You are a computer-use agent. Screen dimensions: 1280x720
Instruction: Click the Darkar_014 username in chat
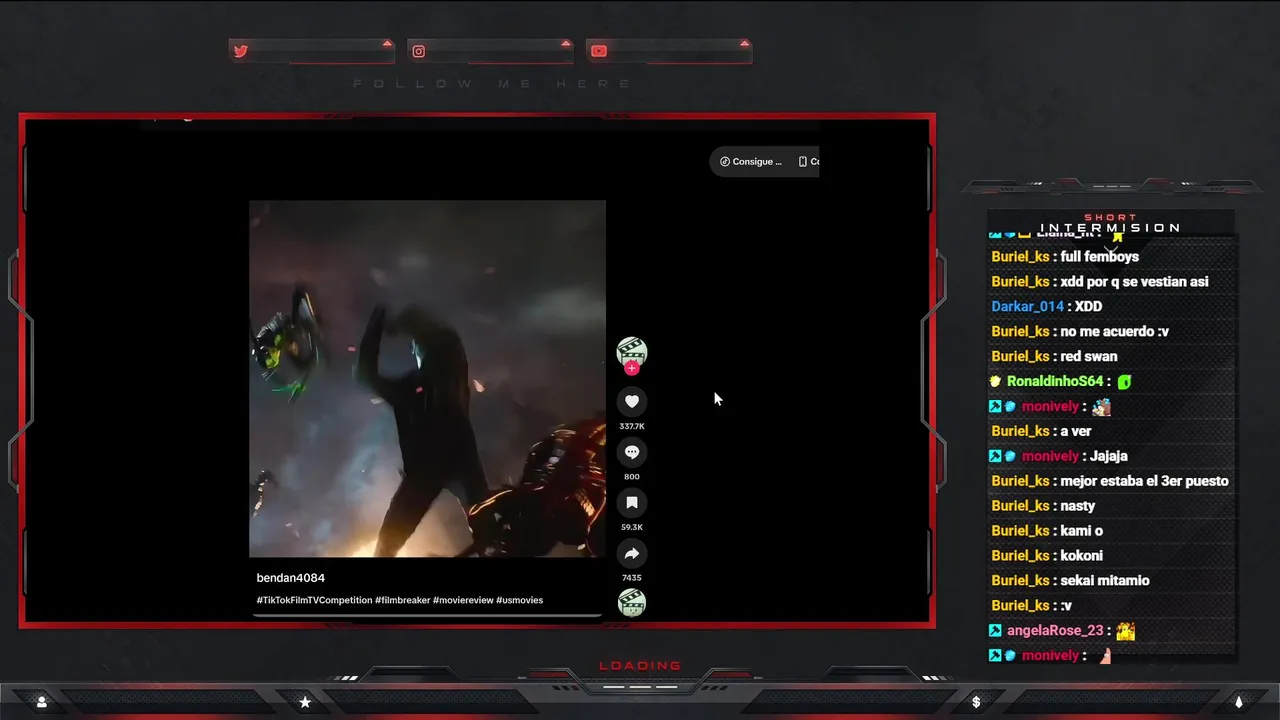(x=1027, y=307)
